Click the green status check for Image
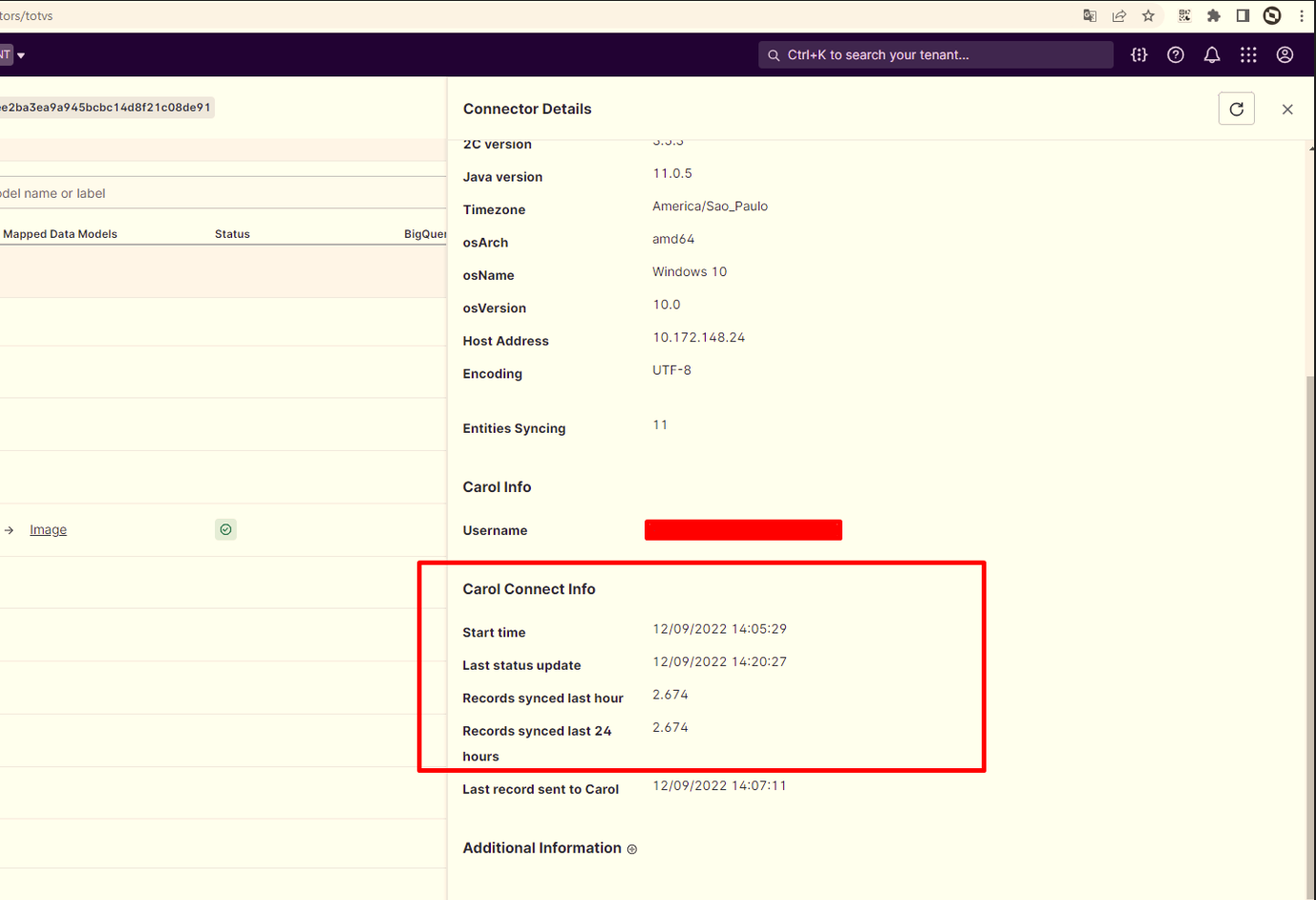The width and height of the screenshot is (1316, 900). point(225,529)
